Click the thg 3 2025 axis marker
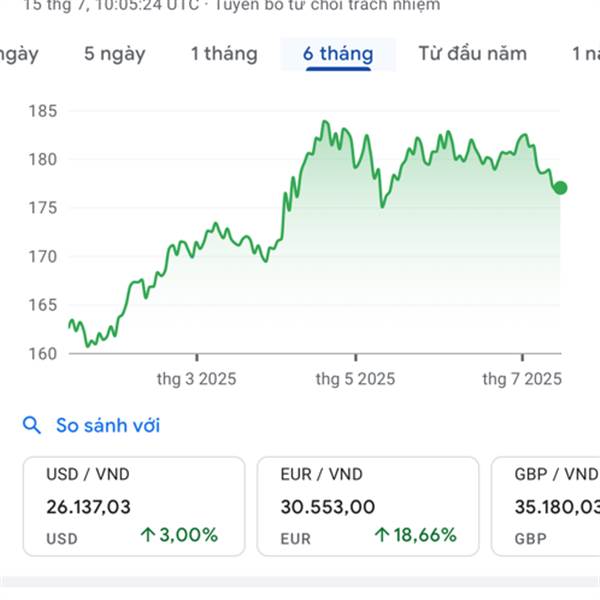 point(197,379)
